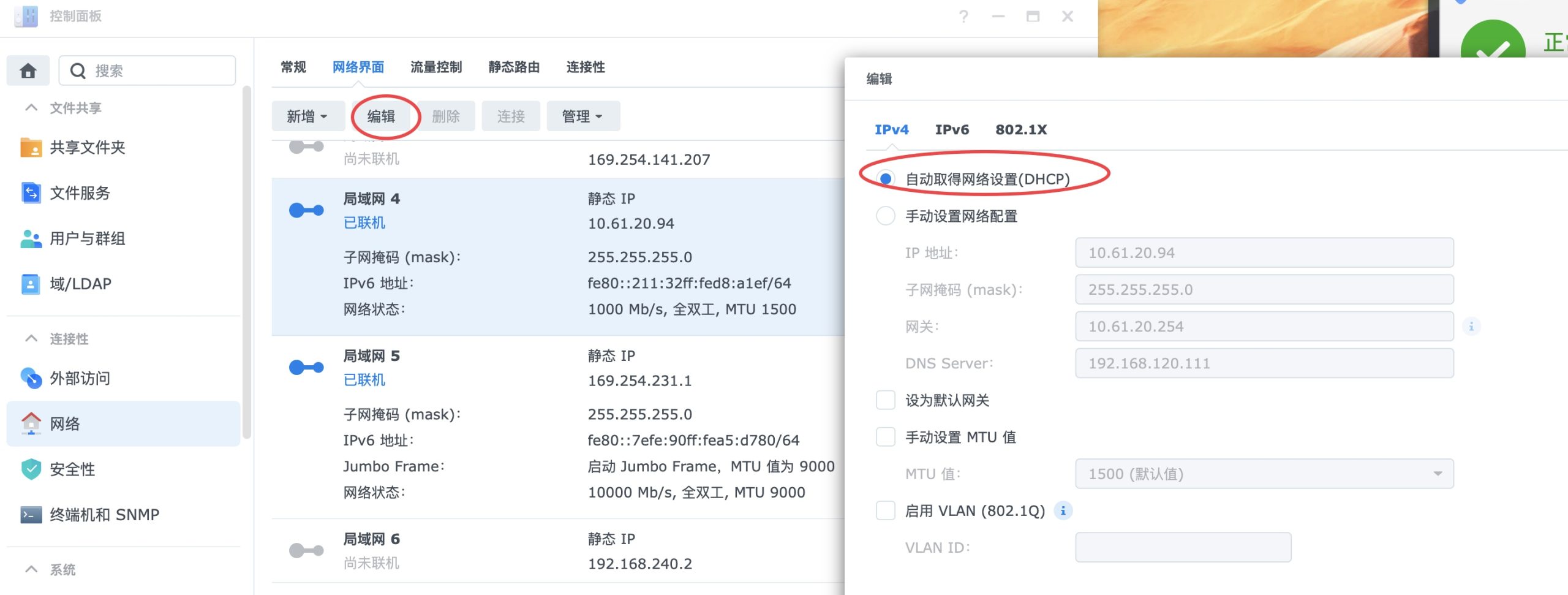Enable manual MTU value (手动设置 MTU 值) checkbox
Viewport: 1568px width, 595px height.
coord(886,437)
